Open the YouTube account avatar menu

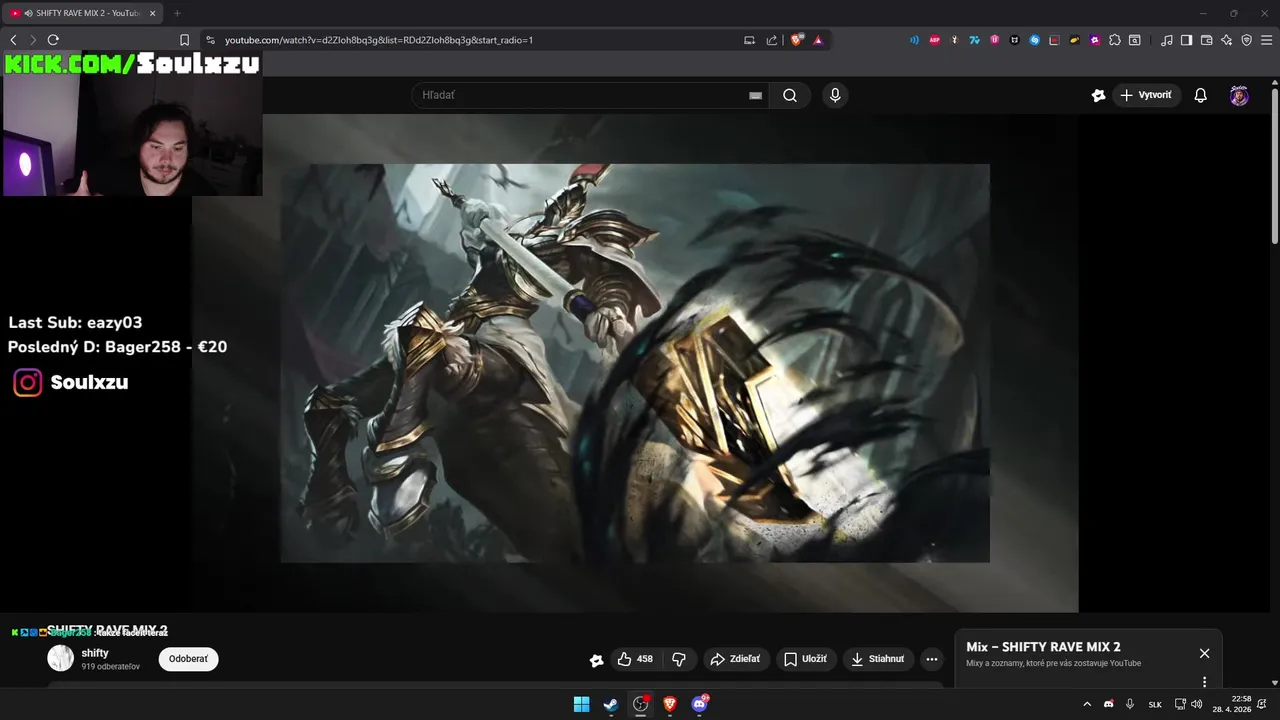pyautogui.click(x=1239, y=95)
